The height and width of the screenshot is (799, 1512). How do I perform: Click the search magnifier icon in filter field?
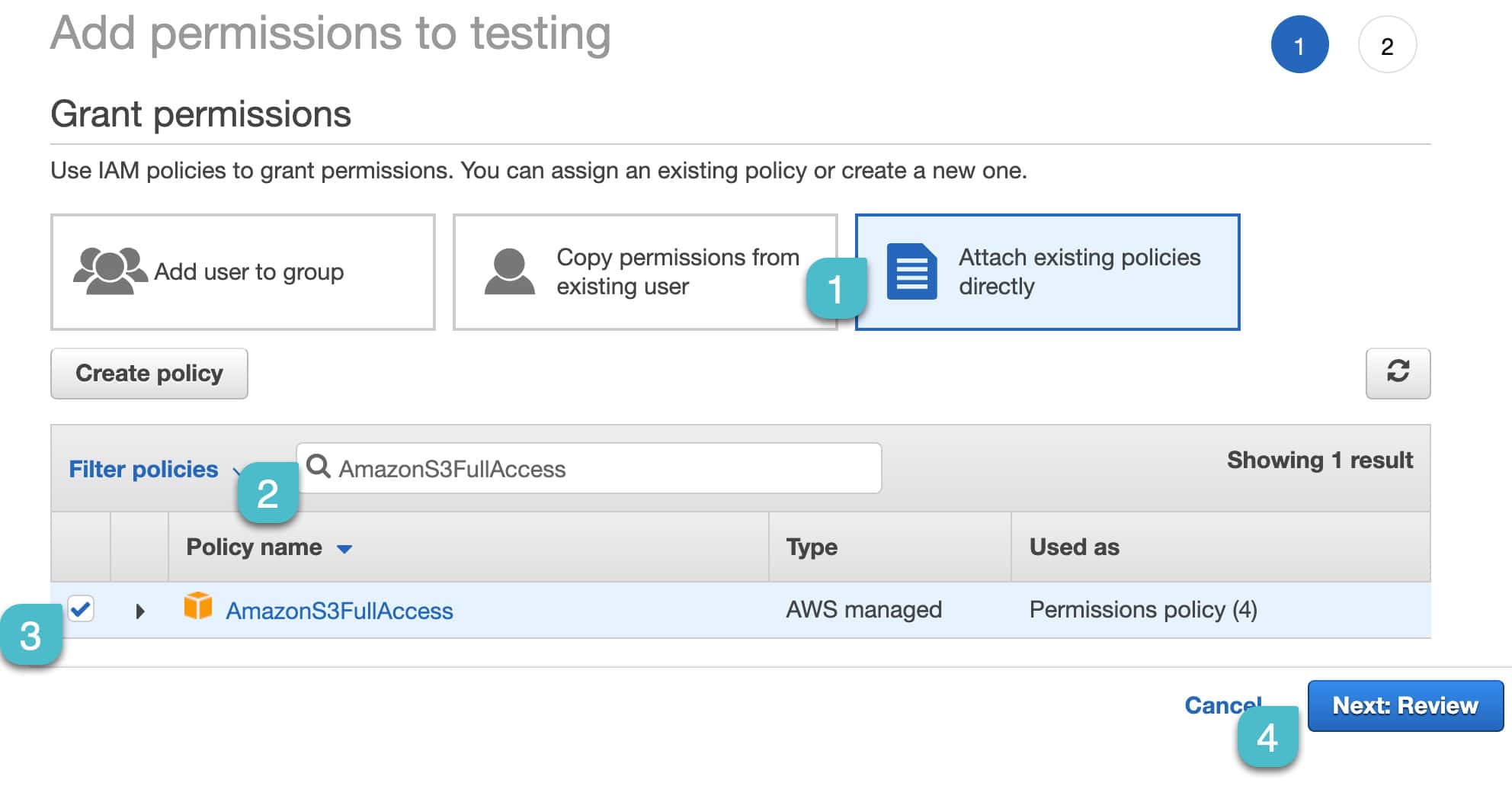318,466
